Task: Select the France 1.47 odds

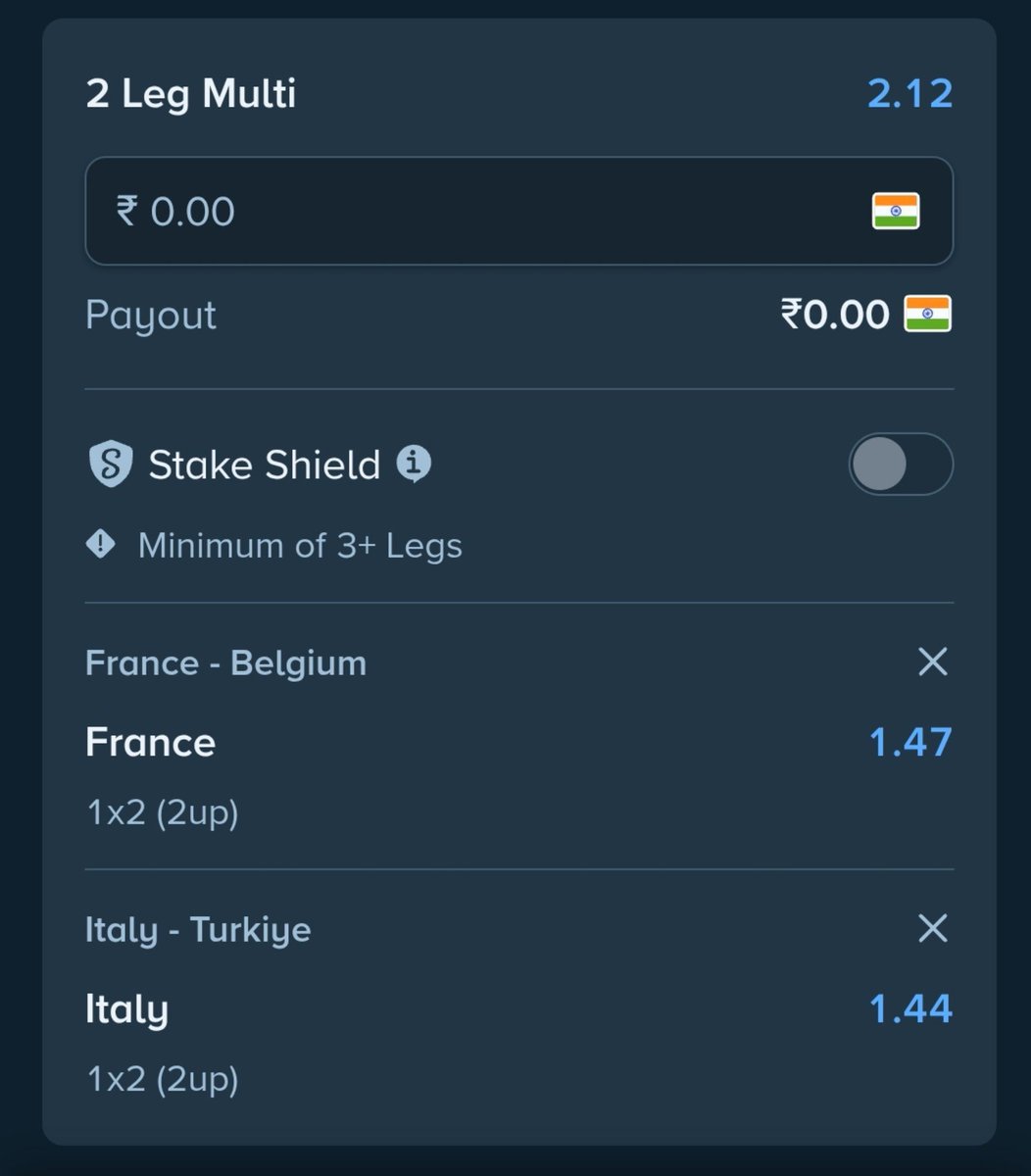Action: pos(910,742)
